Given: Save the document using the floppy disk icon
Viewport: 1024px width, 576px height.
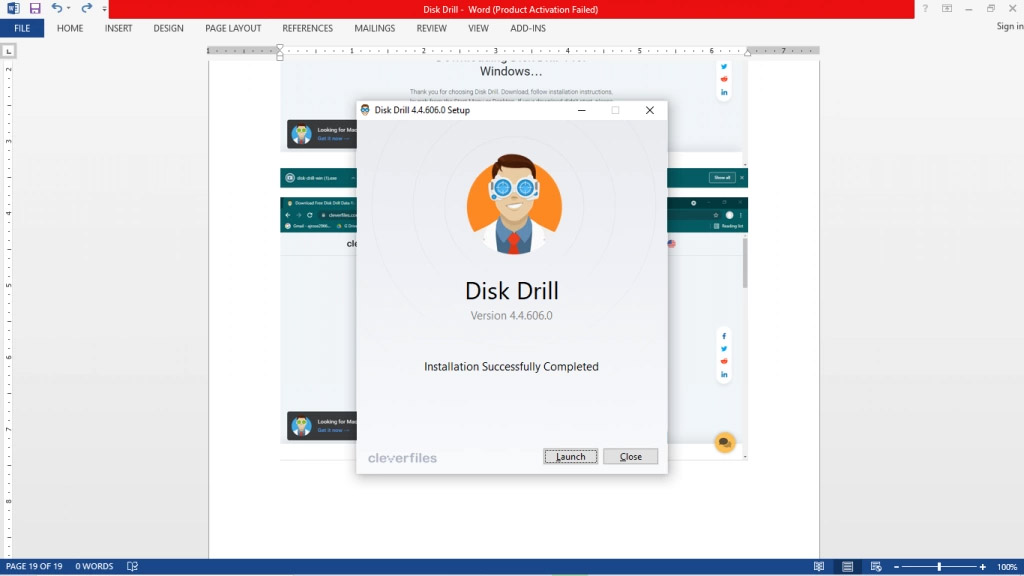Looking at the screenshot, I should pyautogui.click(x=35, y=8).
